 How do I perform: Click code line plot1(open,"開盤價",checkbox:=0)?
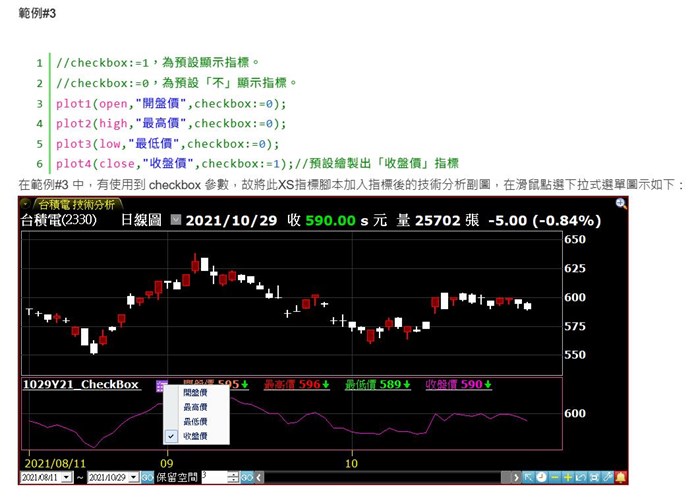[x=171, y=103]
